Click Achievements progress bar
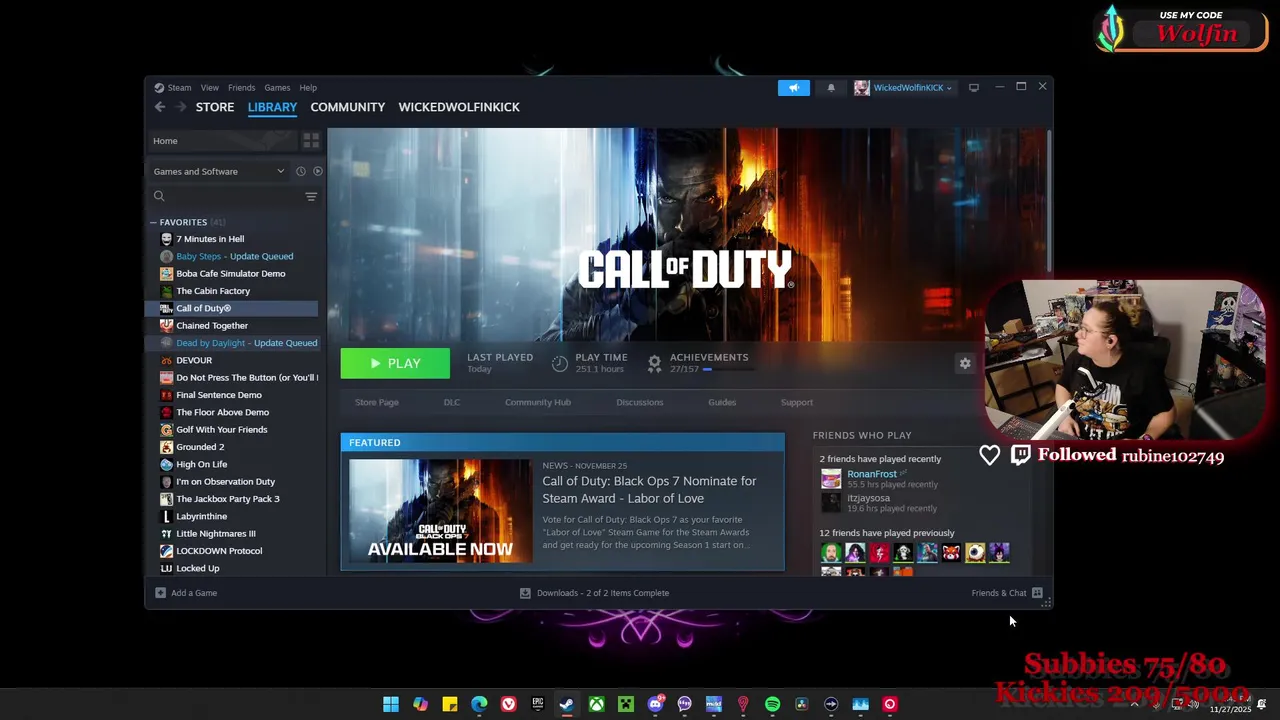The image size is (1280, 720). pyautogui.click(x=727, y=370)
